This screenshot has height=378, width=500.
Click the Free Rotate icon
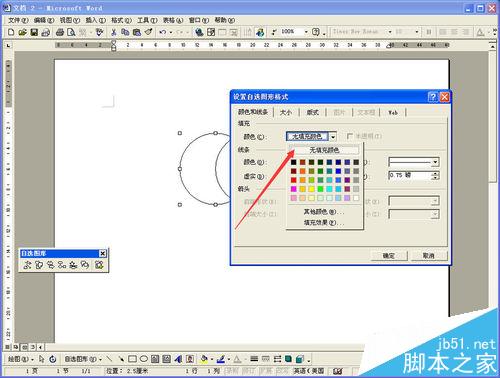(53, 359)
